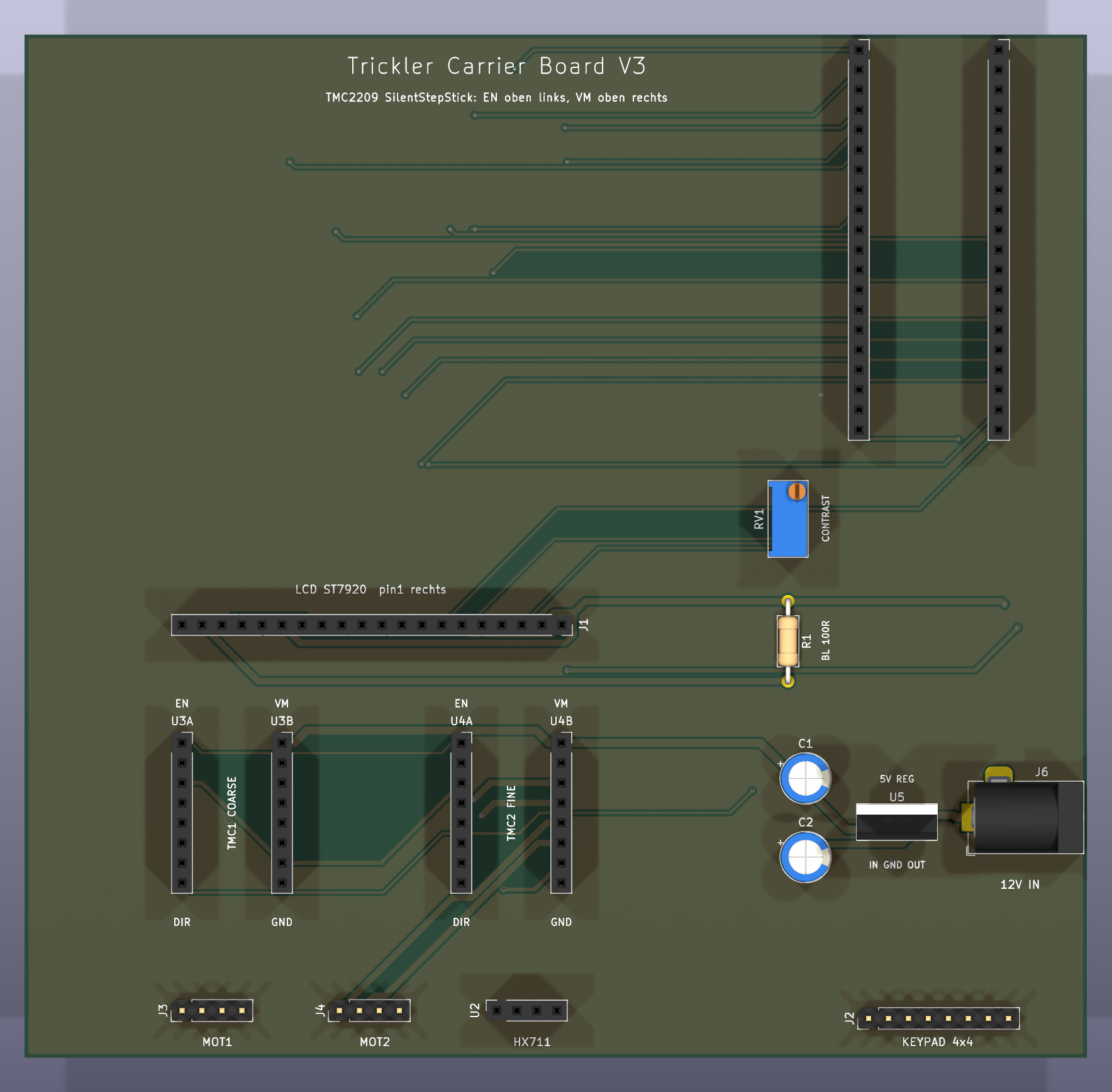Click the U2 HX711 header
Viewport: 1112px width, 1092px height.
tap(526, 1011)
